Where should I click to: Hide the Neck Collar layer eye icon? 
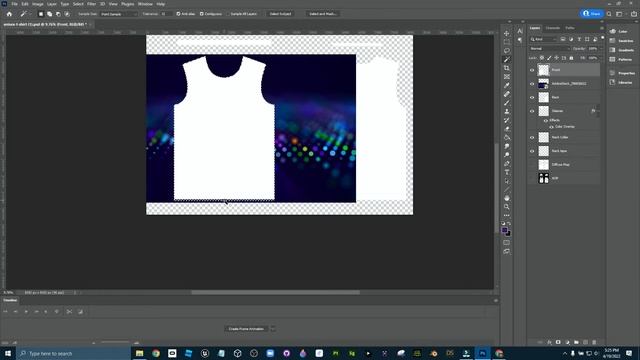click(532, 138)
